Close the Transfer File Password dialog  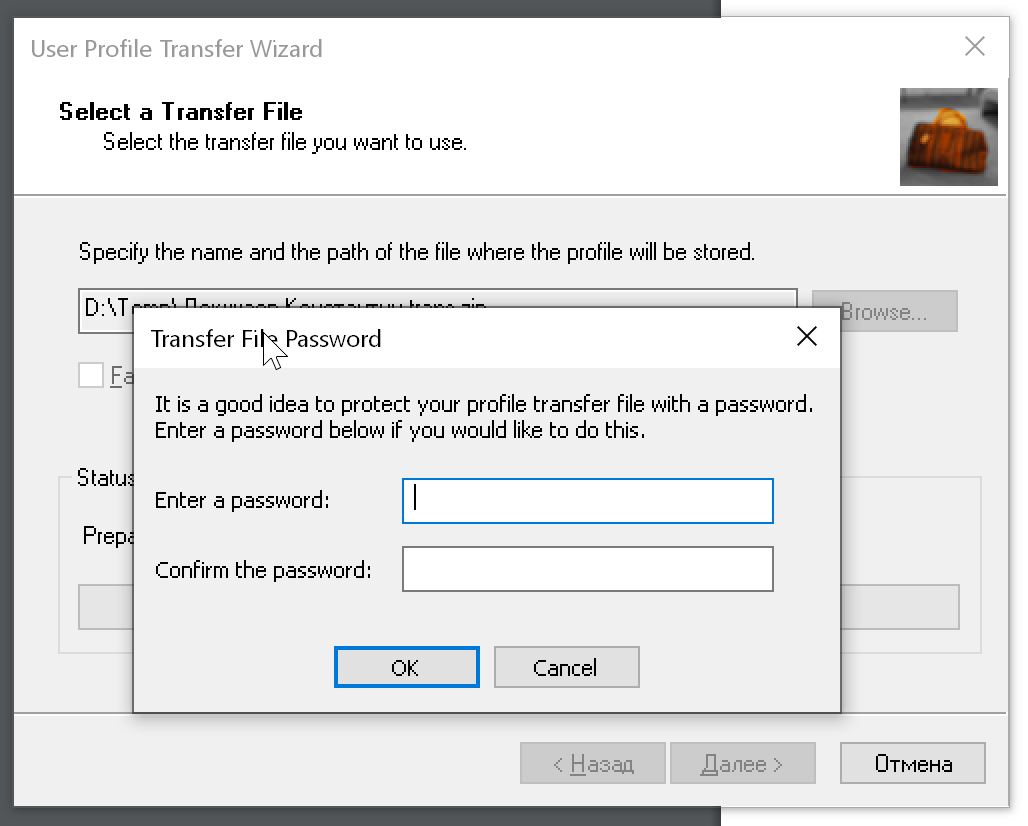[x=806, y=336]
